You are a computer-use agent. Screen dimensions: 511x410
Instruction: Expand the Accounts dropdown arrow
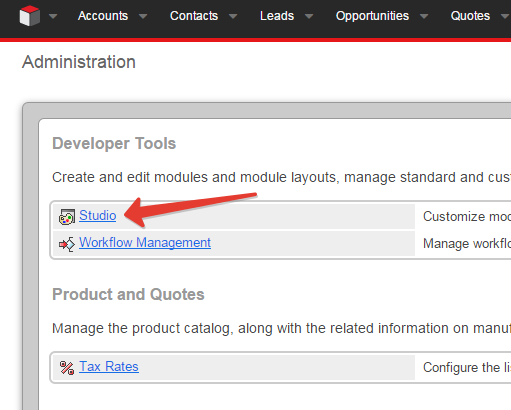coord(143,16)
